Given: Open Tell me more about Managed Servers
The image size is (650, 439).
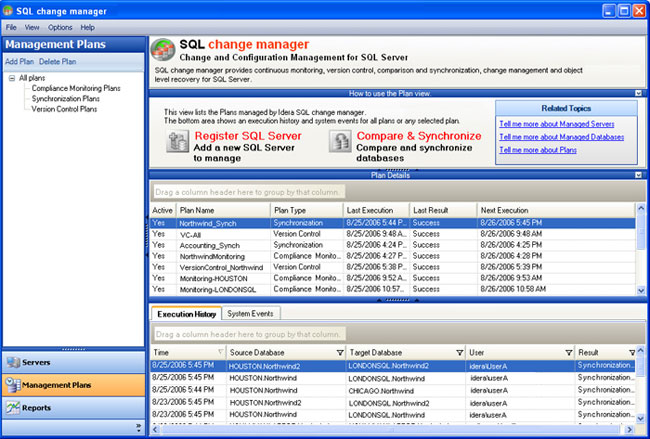Looking at the screenshot, I should [557, 124].
